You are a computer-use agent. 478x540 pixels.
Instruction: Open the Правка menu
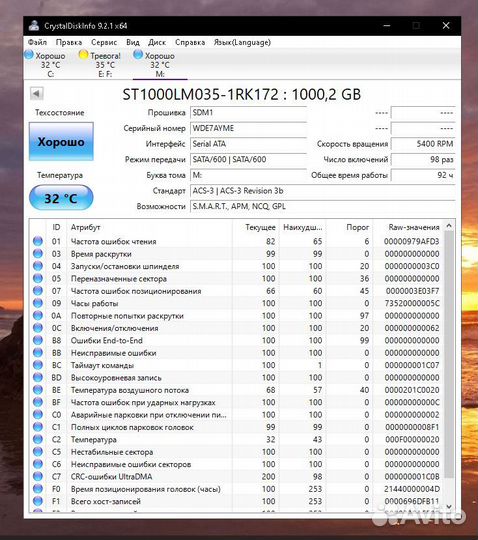point(69,42)
